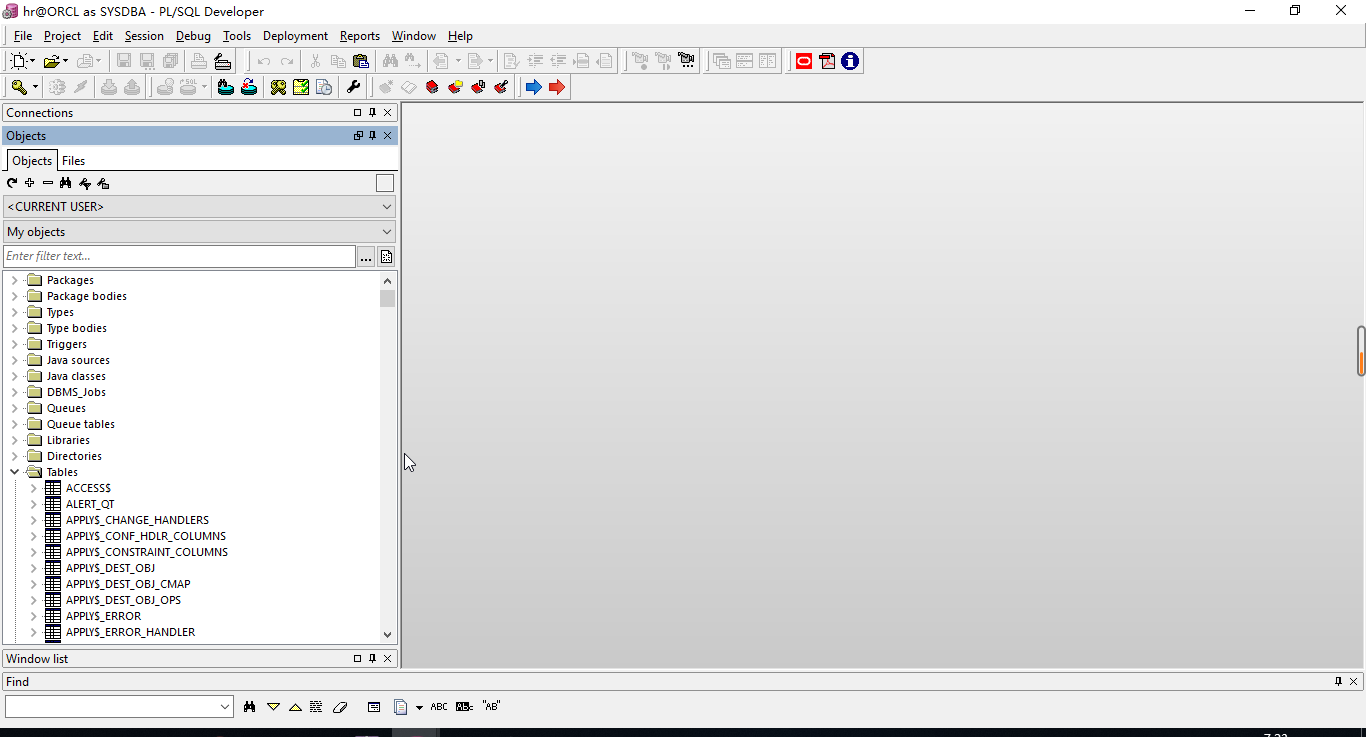The width and height of the screenshot is (1367, 737).
Task: Open the Find text combo box arrow
Action: (x=225, y=707)
